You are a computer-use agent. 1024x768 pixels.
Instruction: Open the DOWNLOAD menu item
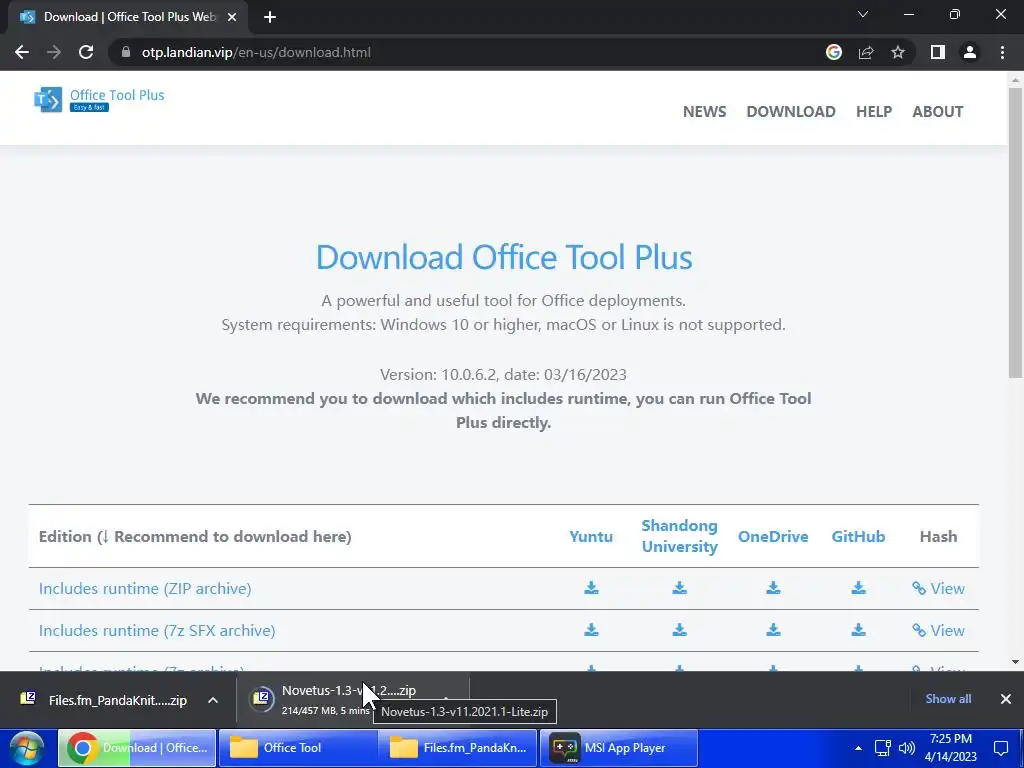click(791, 112)
